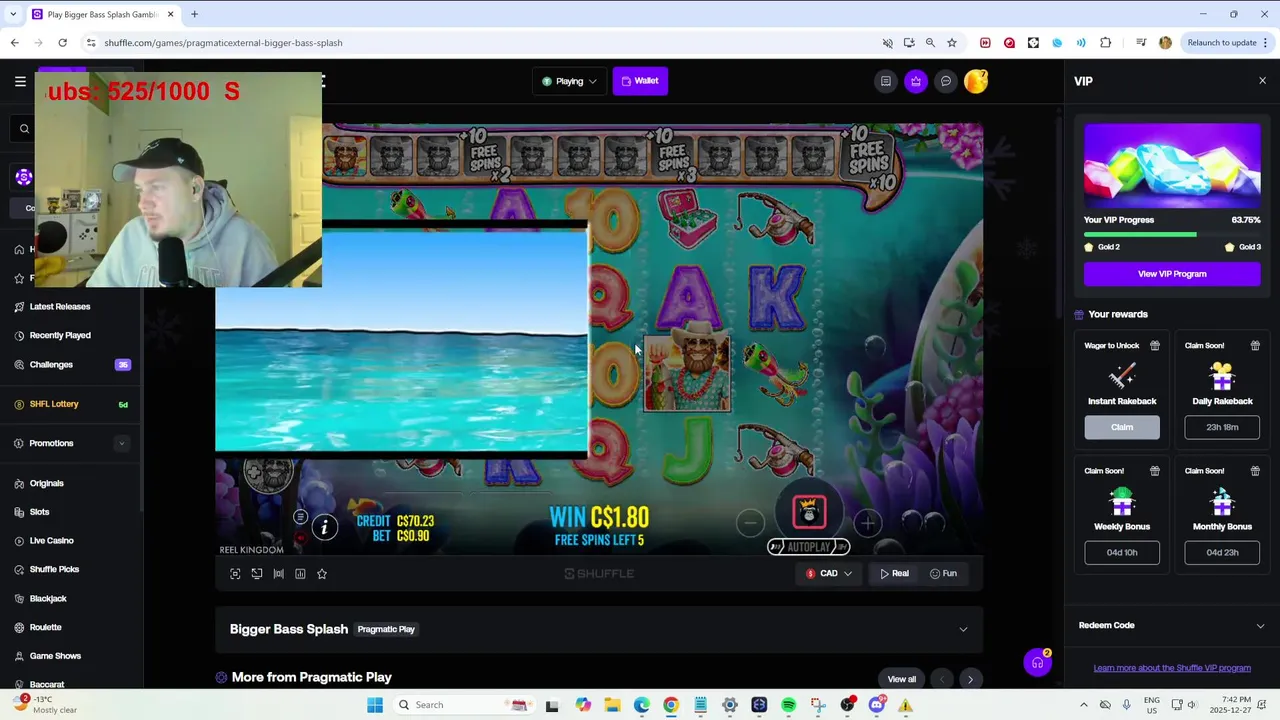Viewport: 1280px width, 720px height.
Task: Open the chart statistics icon below game
Action: tap(300, 573)
